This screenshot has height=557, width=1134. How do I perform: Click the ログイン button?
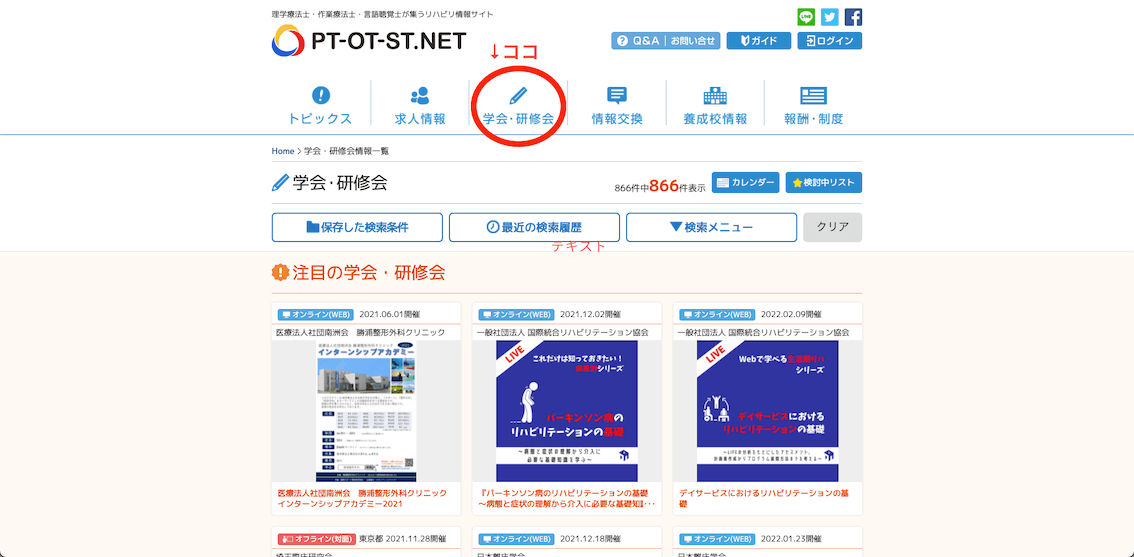pyautogui.click(x=830, y=41)
